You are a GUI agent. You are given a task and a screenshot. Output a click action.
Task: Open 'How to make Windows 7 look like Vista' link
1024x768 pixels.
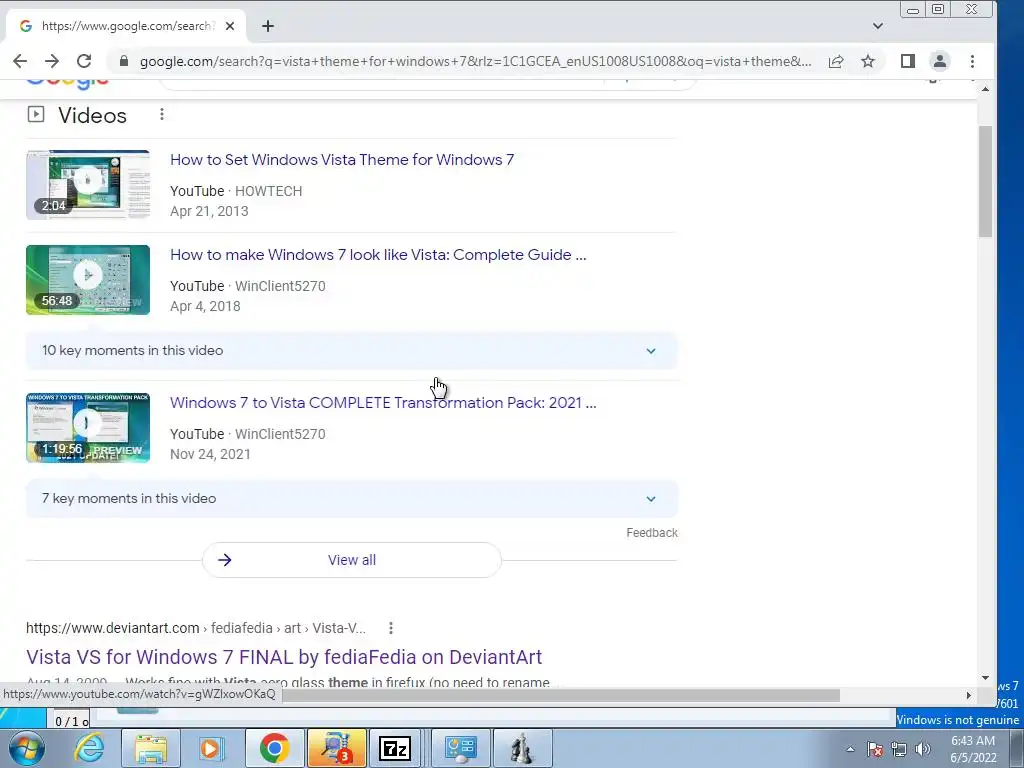click(x=378, y=255)
